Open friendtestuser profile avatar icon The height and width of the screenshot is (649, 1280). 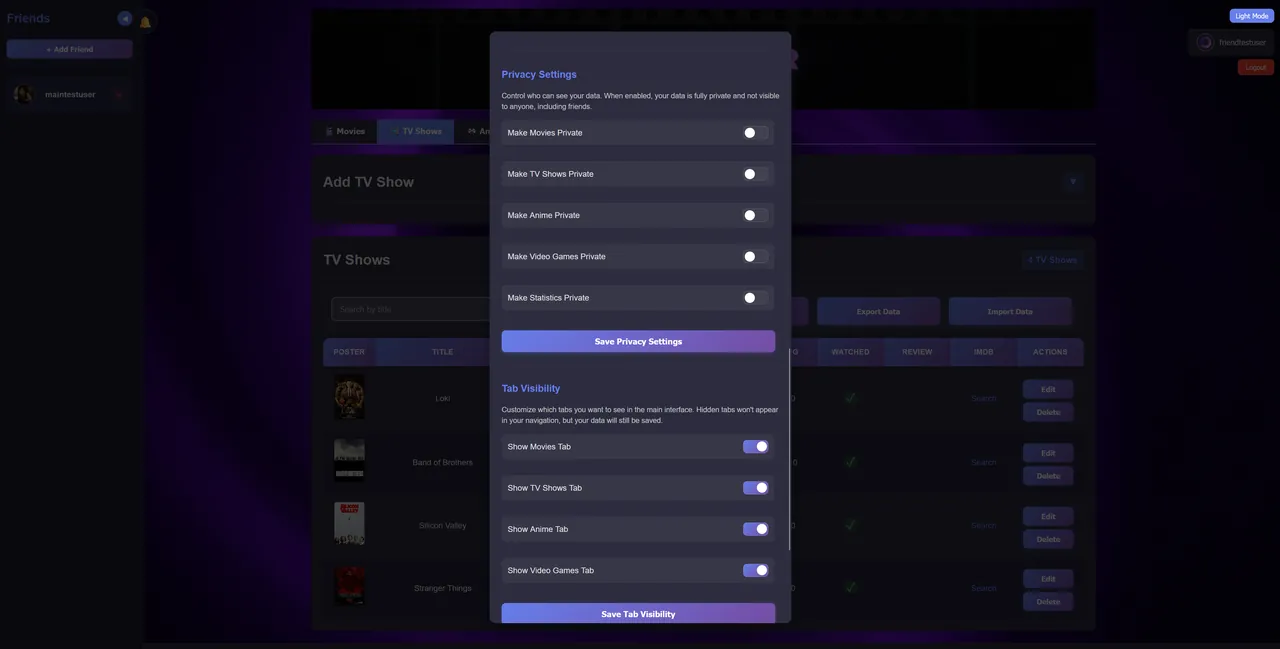(x=1205, y=42)
